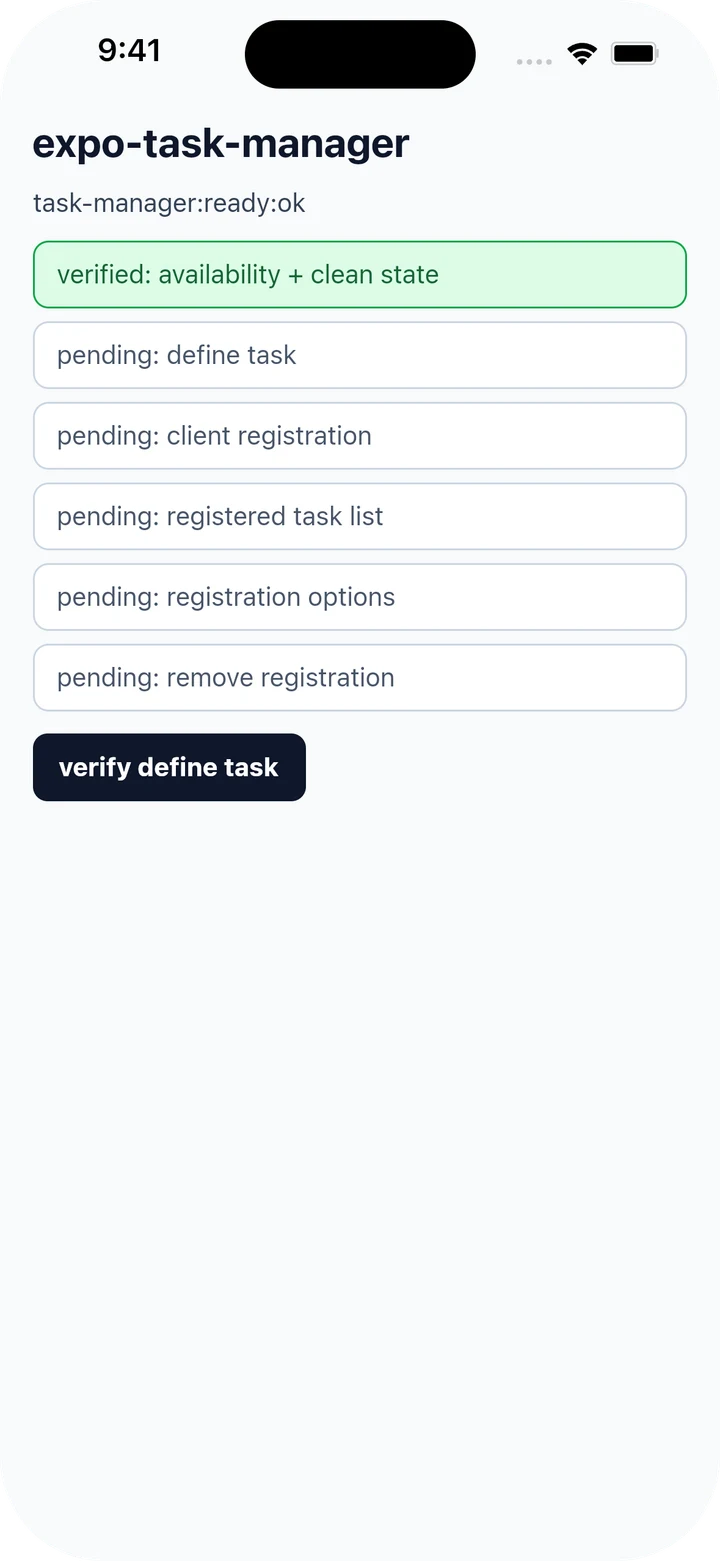Screen dimensions: 720x1561
Task: Click the verify define task button
Action: 169,767
